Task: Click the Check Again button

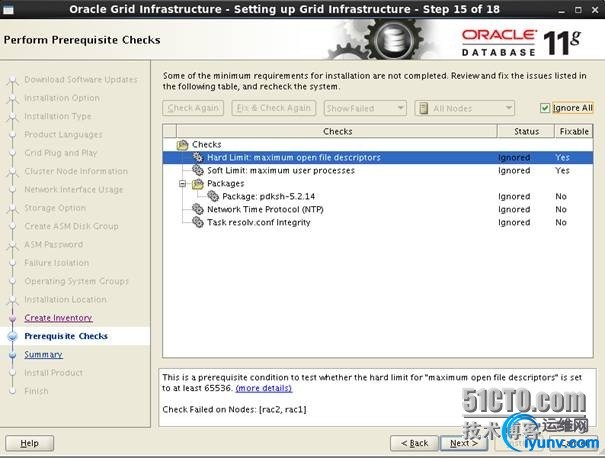Action: click(x=193, y=108)
